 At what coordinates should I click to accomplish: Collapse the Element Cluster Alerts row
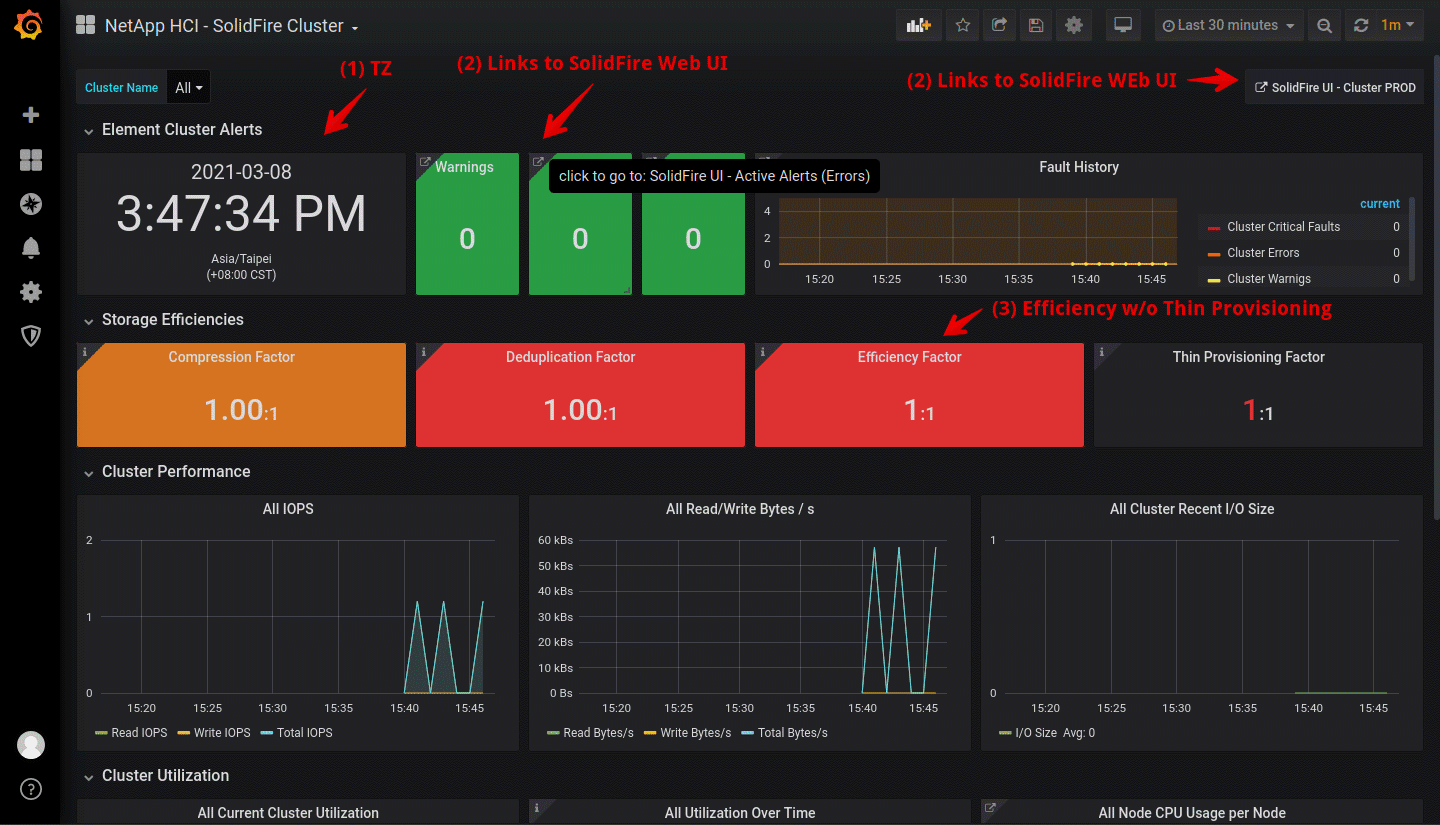point(182,130)
